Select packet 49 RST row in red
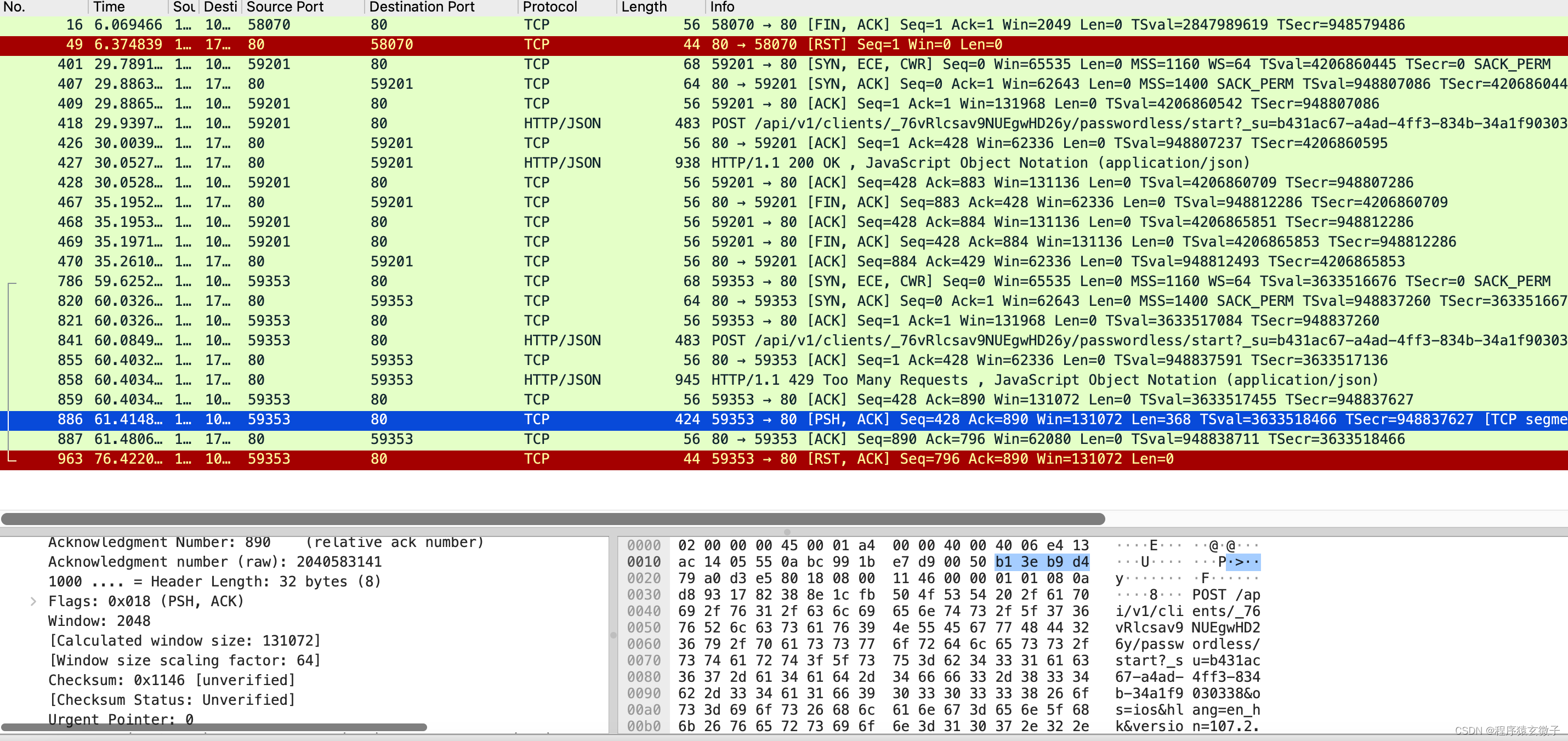 coord(784,44)
